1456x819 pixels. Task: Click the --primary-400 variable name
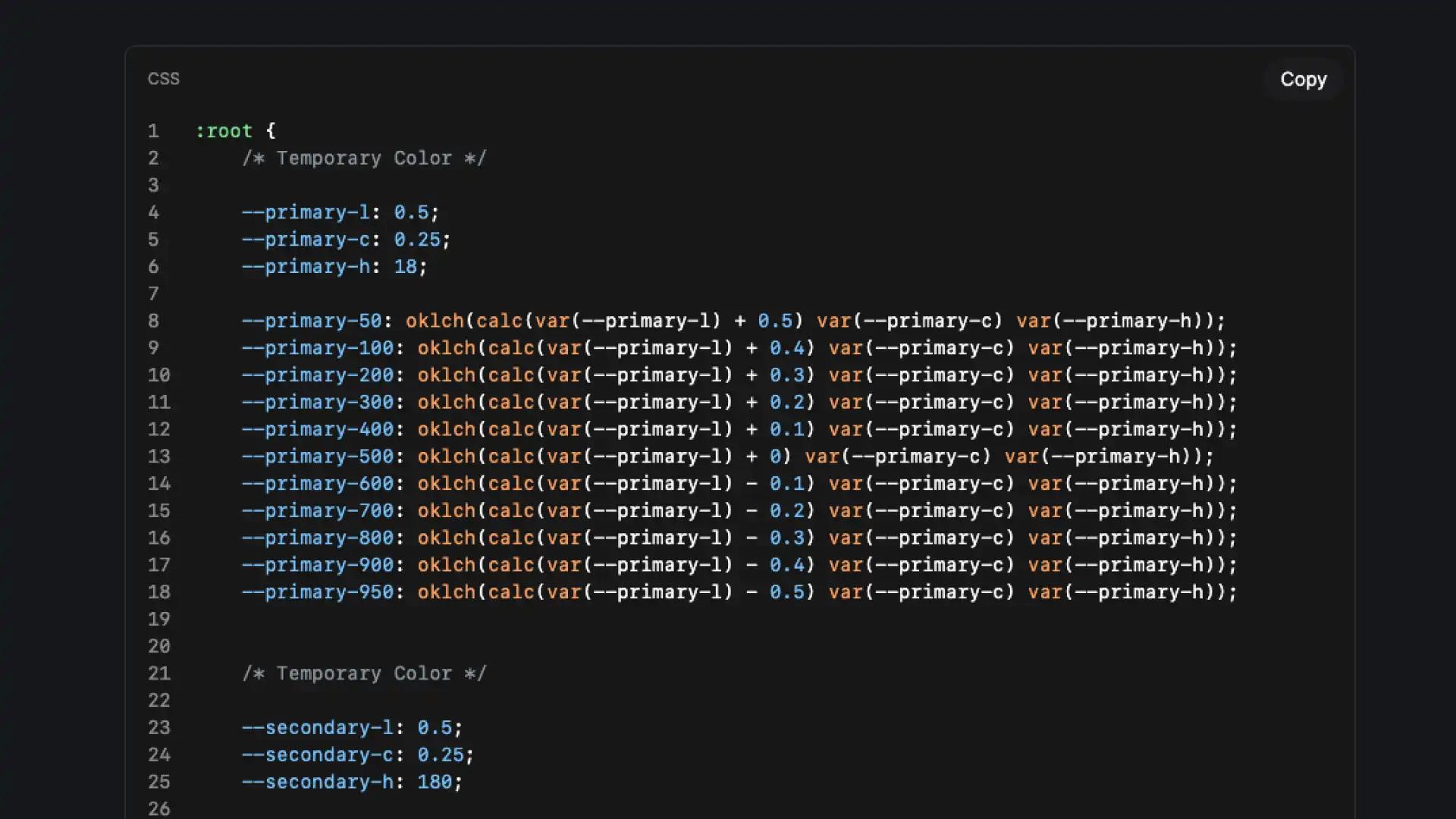pyautogui.click(x=318, y=430)
